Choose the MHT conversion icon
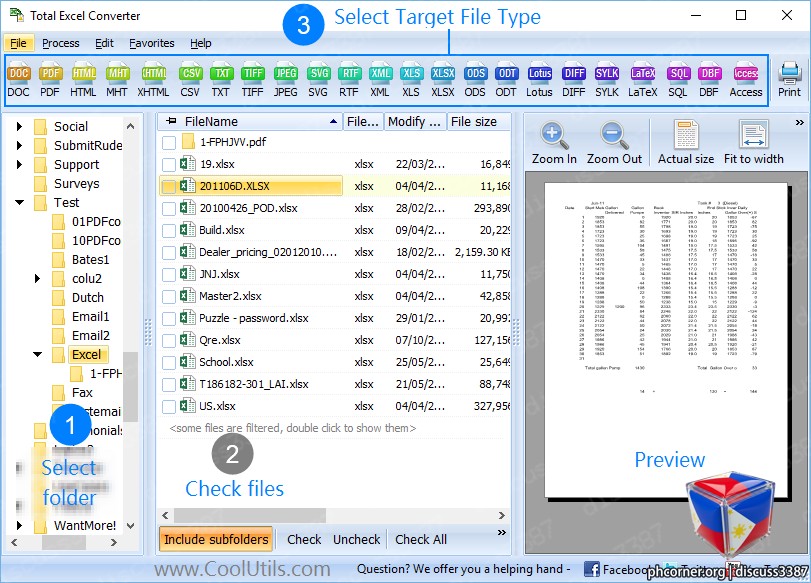This screenshot has width=811, height=583. [117, 81]
